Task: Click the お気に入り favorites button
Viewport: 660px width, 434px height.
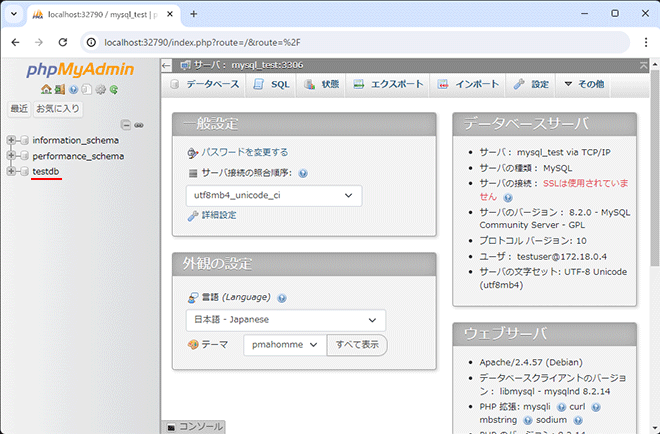Action: (58, 109)
